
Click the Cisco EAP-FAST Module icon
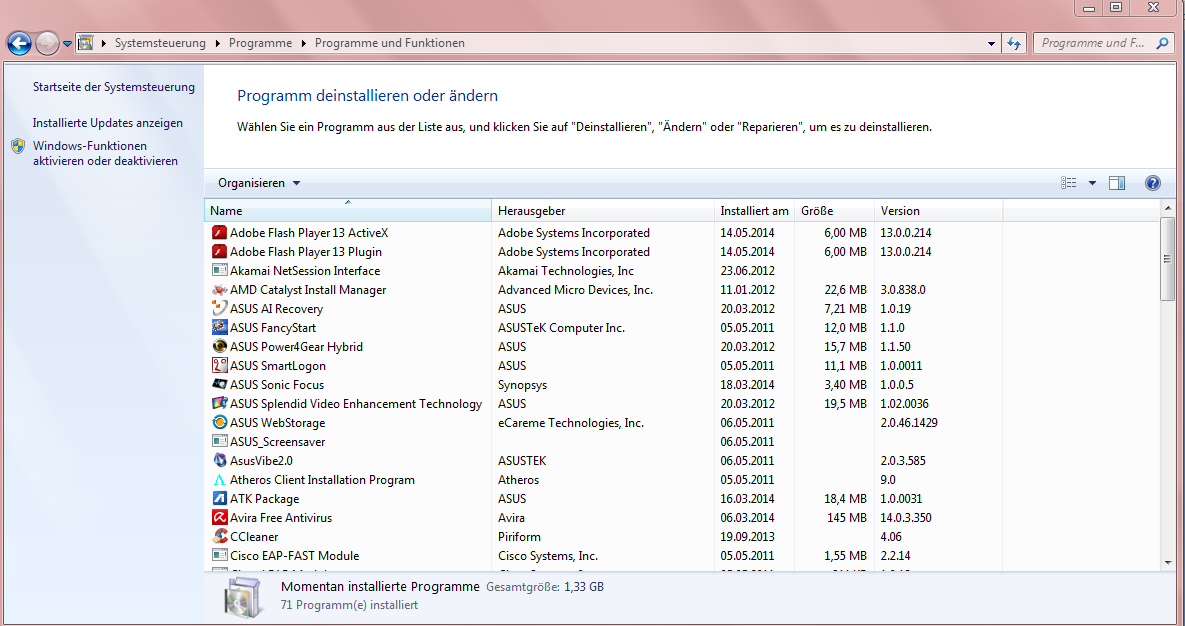coord(219,556)
